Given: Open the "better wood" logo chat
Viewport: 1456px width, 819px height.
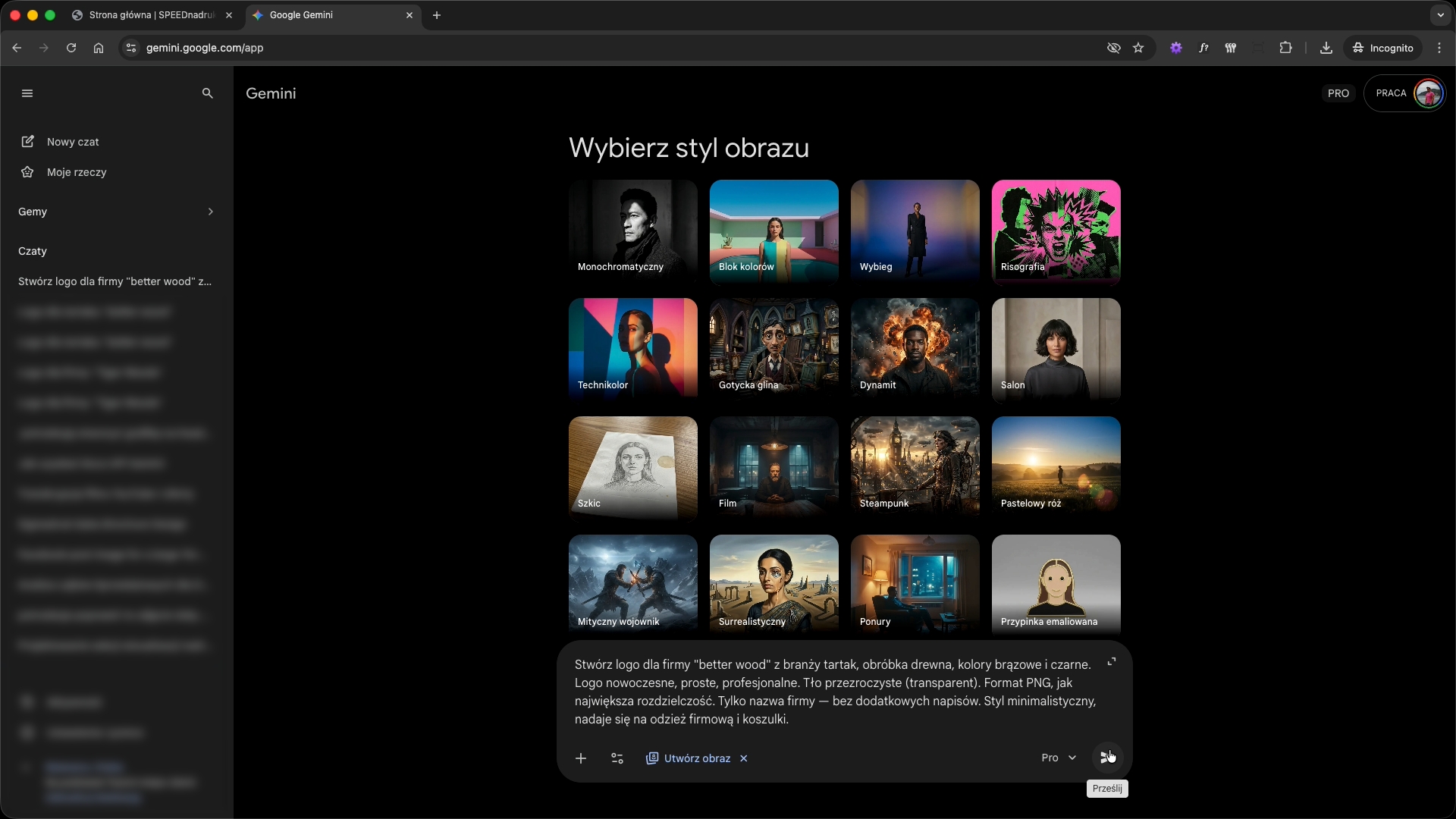Looking at the screenshot, I should coord(115,281).
